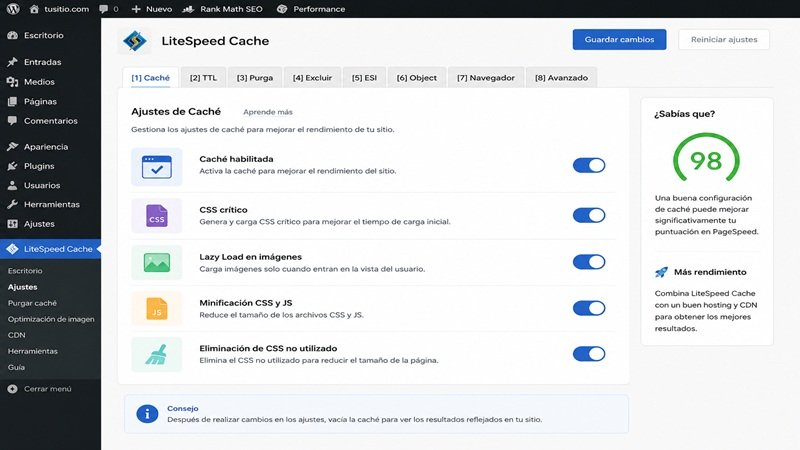Click the Guardar cambios button
Image resolution: width=800 pixels, height=450 pixels.
619,39
